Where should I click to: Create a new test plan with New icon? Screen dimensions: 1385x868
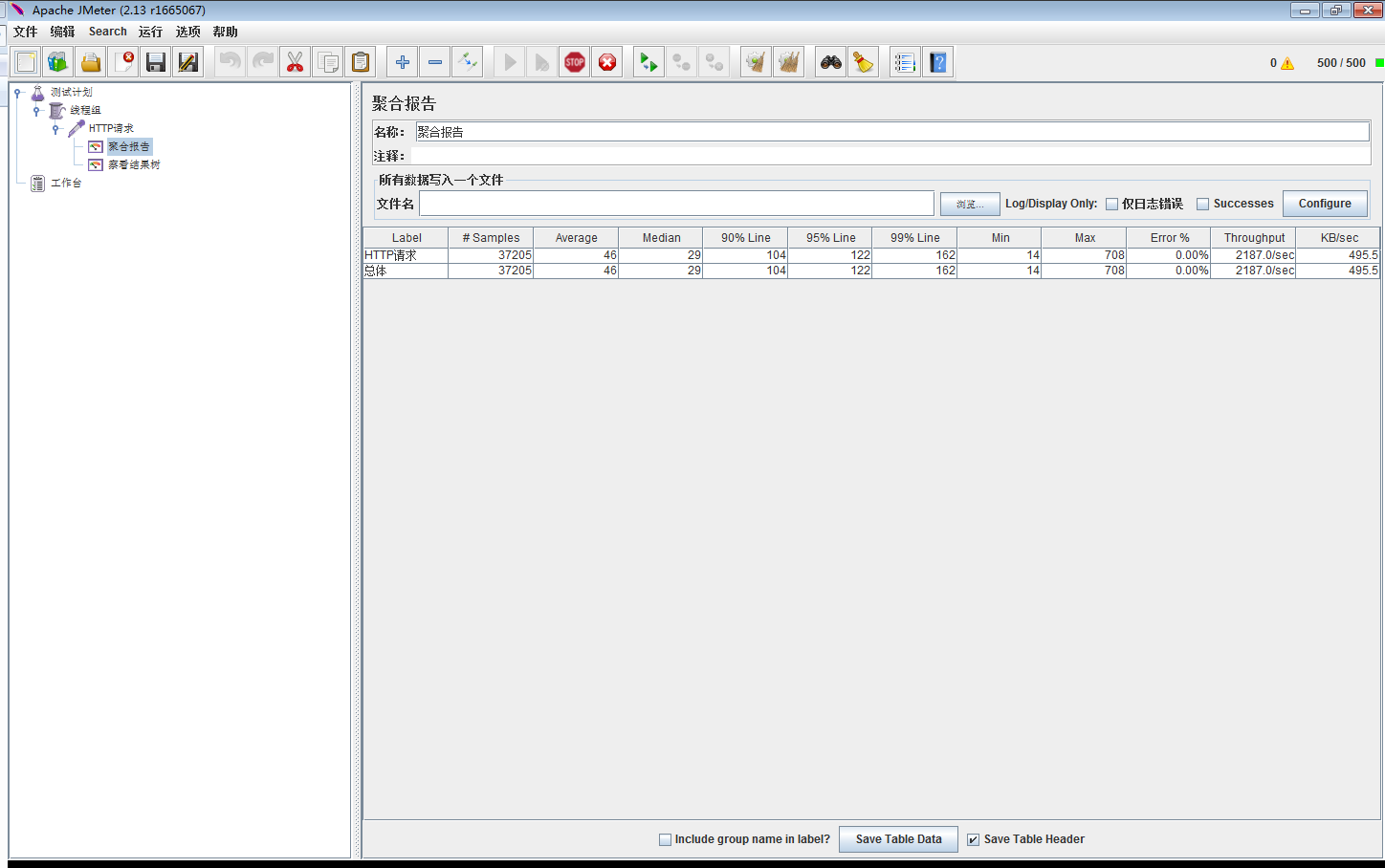click(26, 62)
